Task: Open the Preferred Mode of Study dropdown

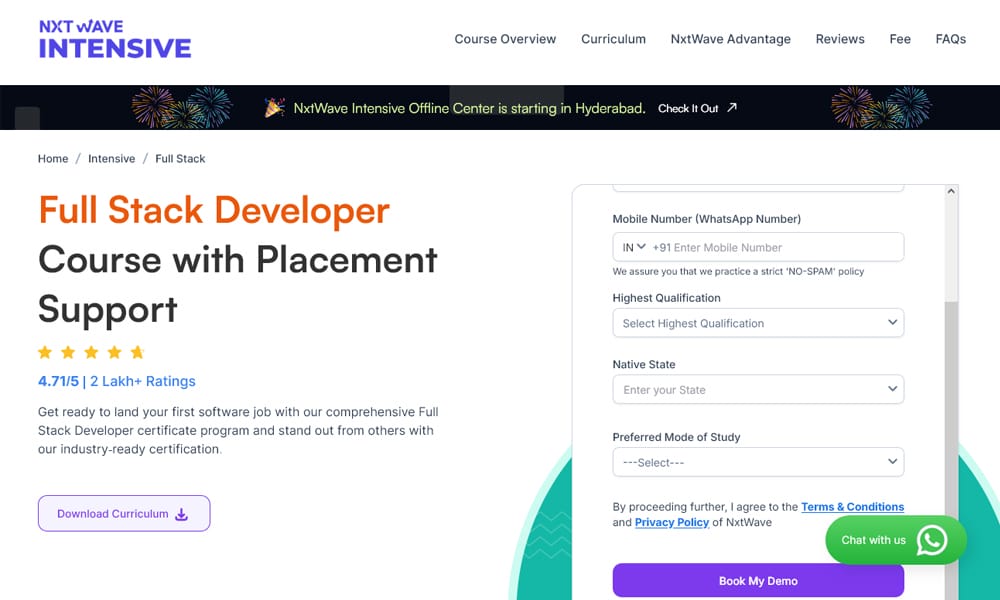Action: [757, 462]
